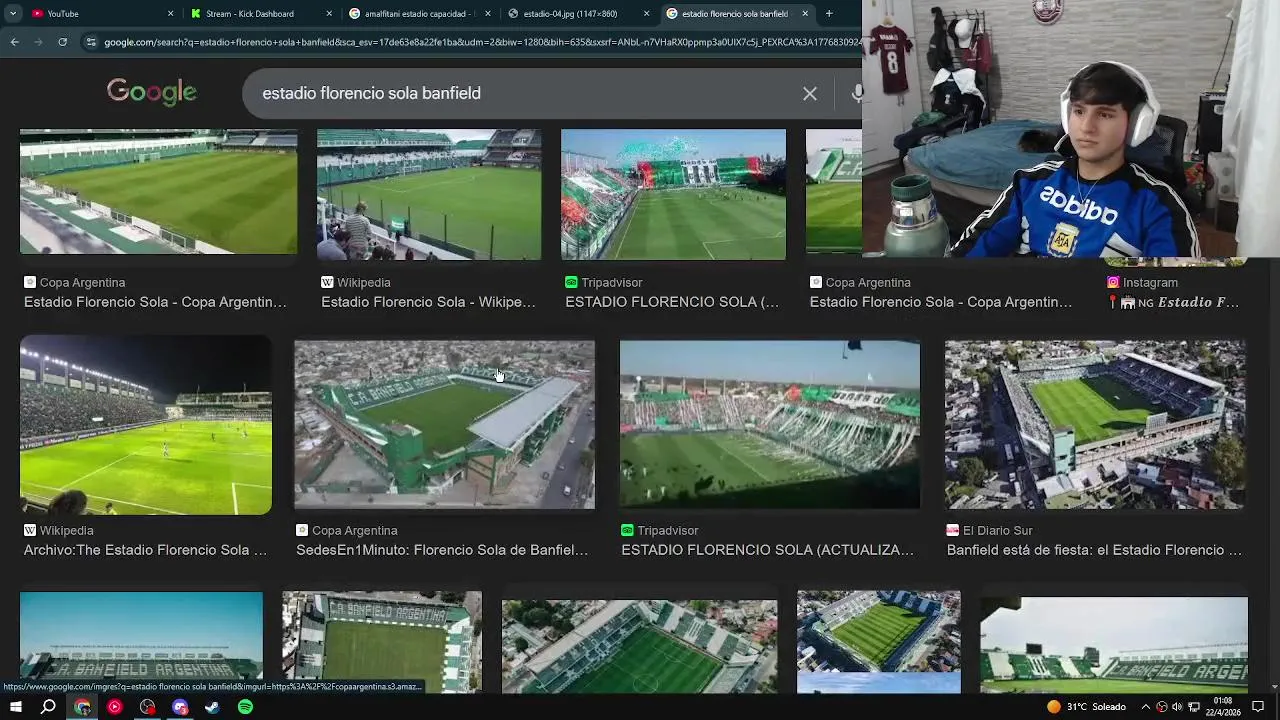Close the YouTube tab
This screenshot has height=720, width=1280.
point(170,14)
